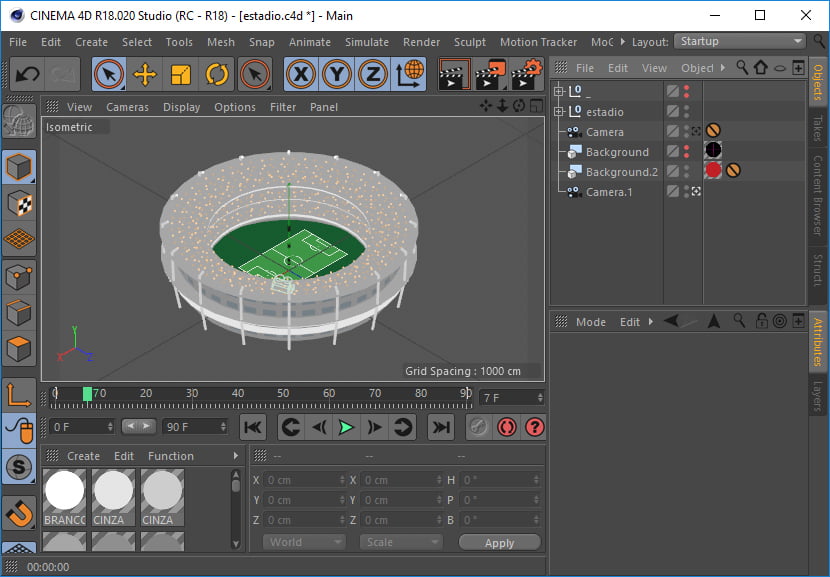
Task: Open the World coordinate system dropdown
Action: 304,542
